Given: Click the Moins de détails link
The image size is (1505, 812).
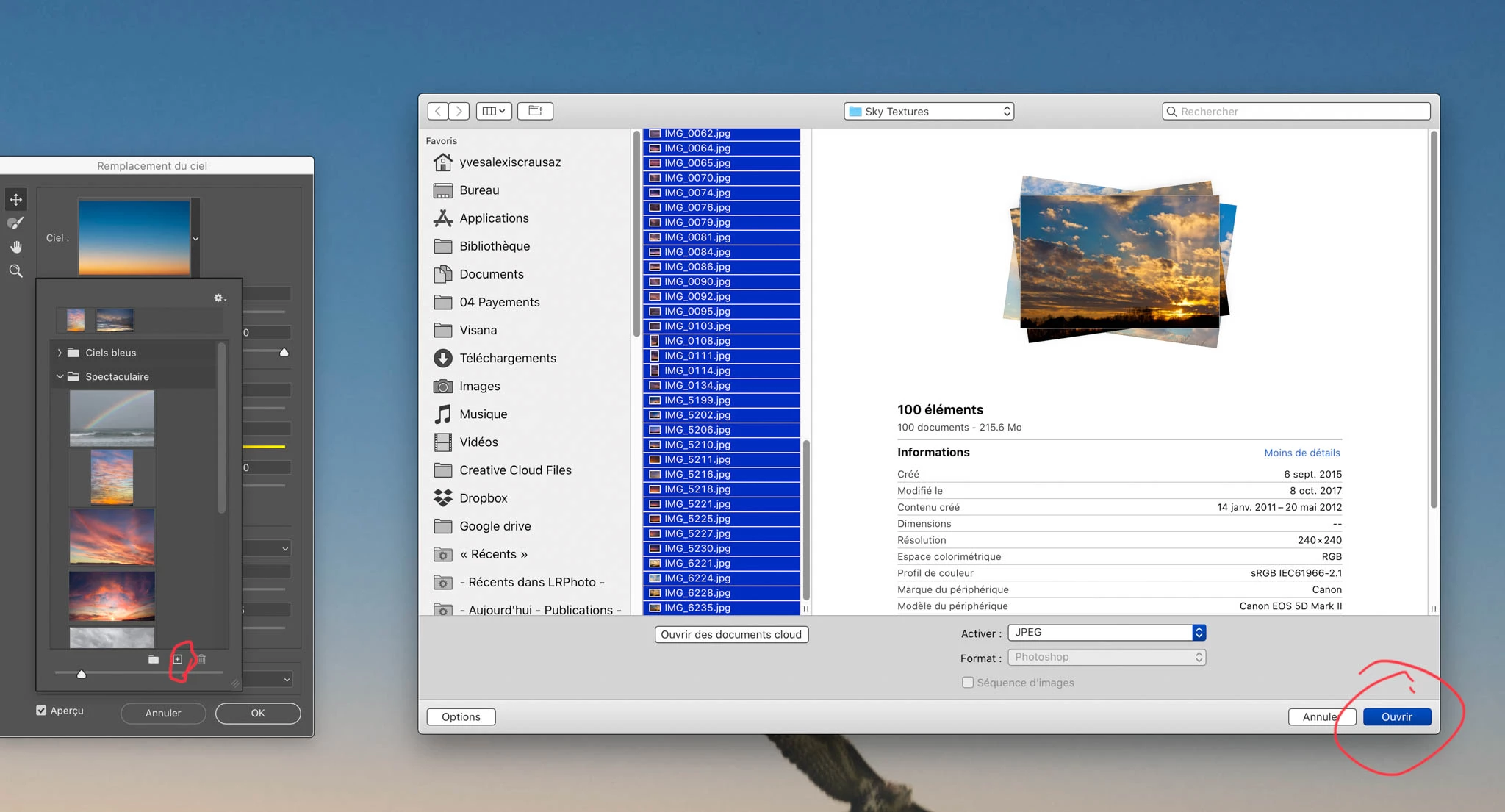Looking at the screenshot, I should [1301, 453].
